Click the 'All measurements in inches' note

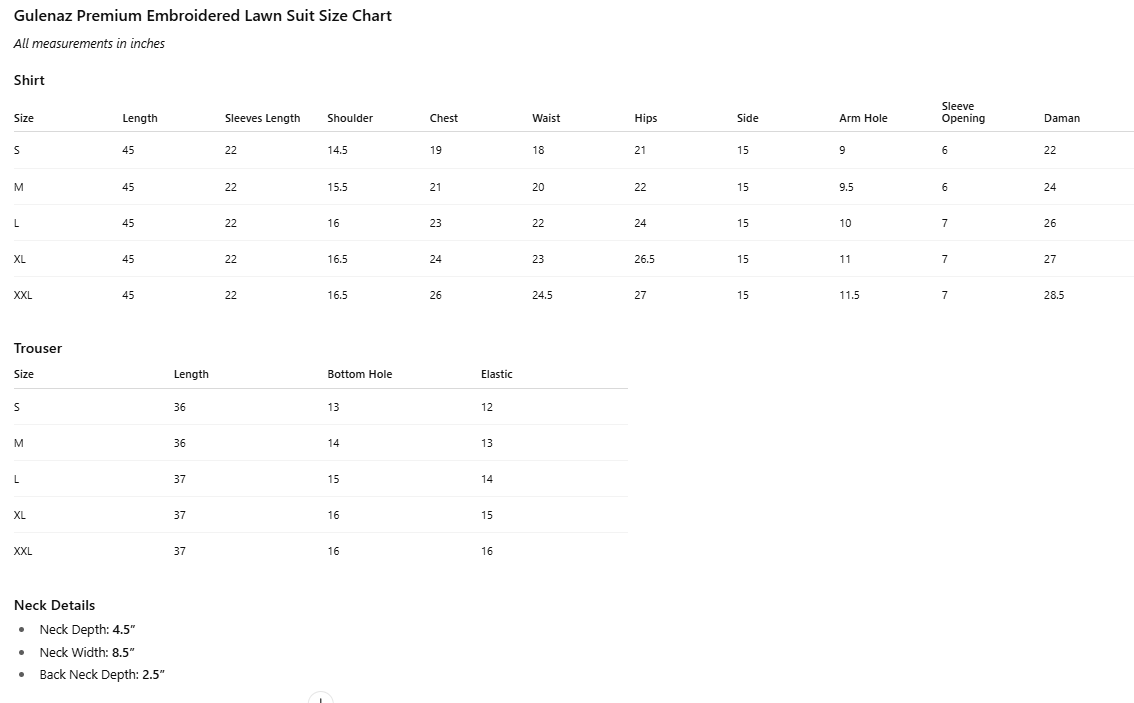click(x=89, y=43)
